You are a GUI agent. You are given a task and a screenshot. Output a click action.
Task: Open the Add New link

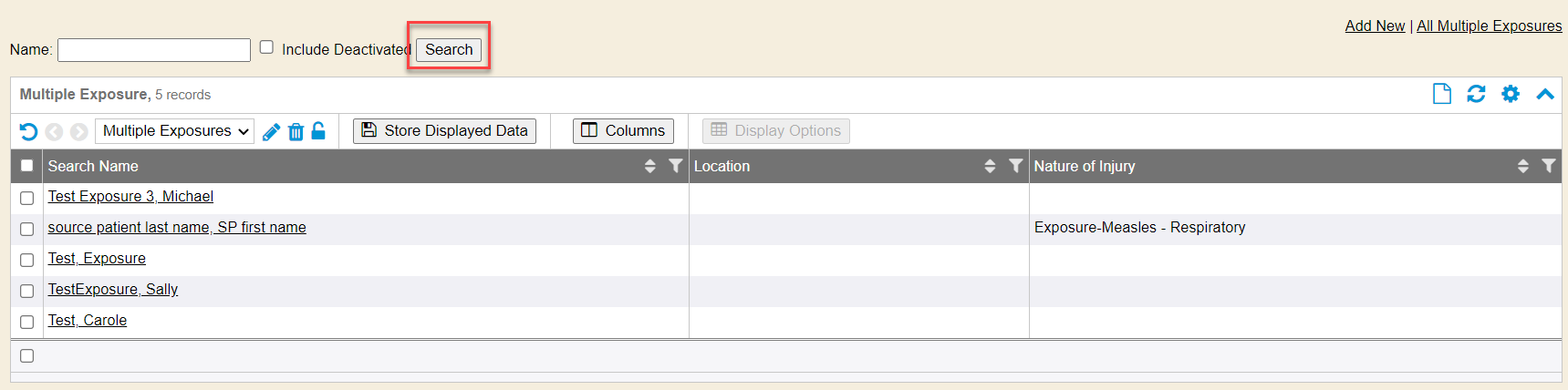pyautogui.click(x=1375, y=26)
